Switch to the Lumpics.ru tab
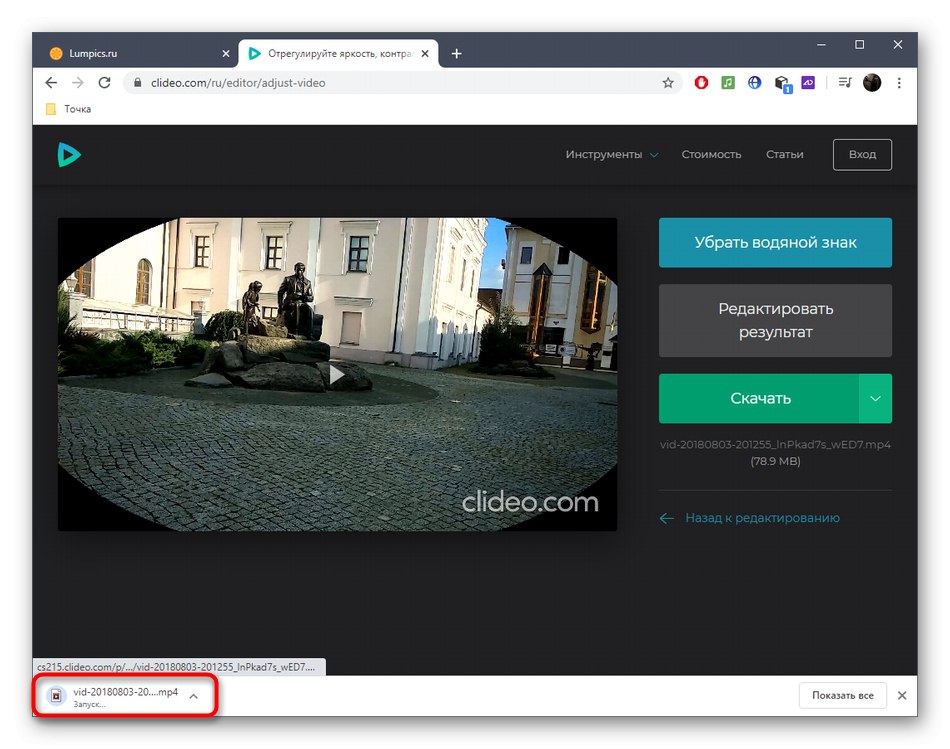 tap(136, 53)
